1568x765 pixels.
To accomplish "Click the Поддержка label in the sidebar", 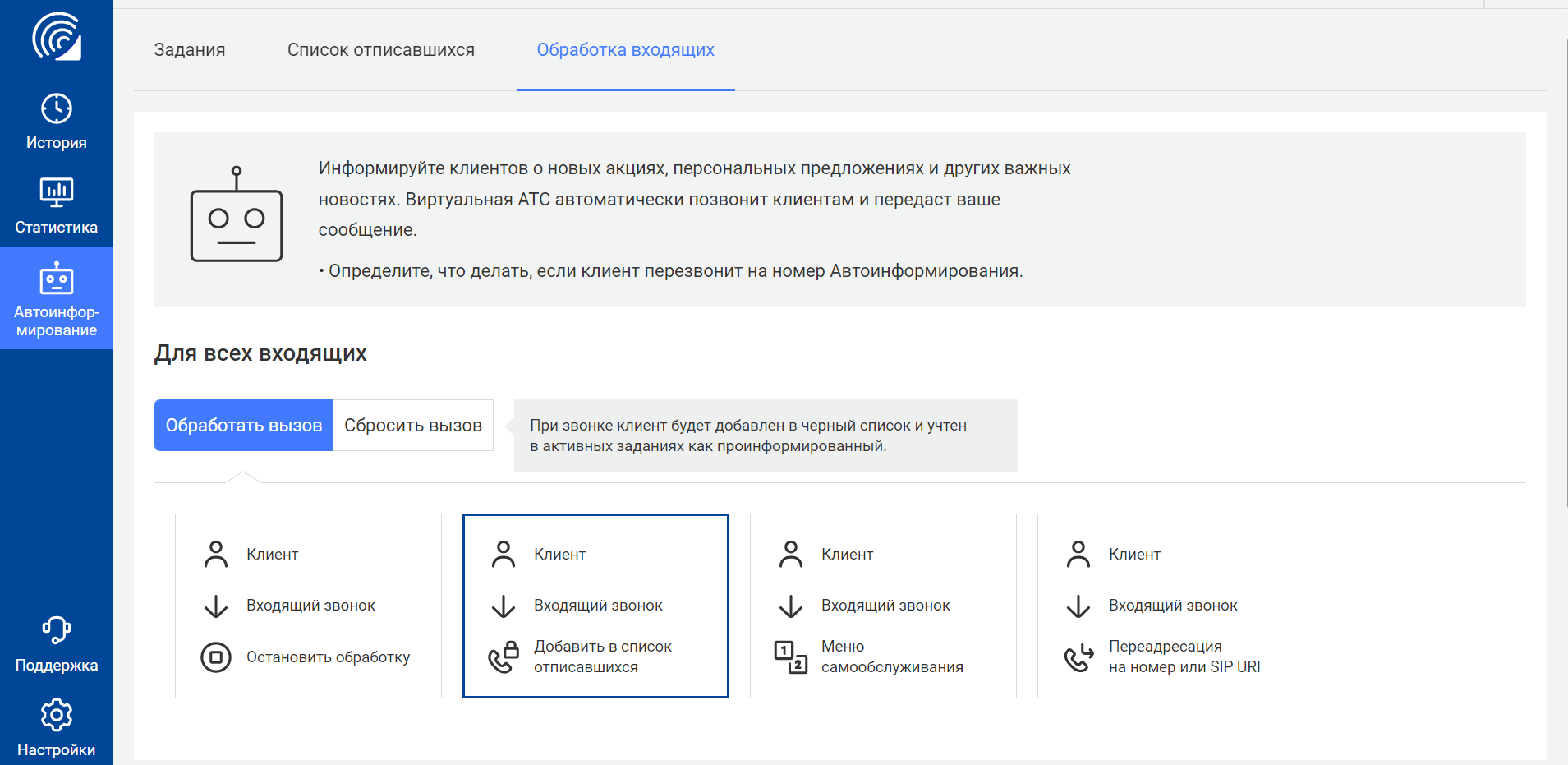I will [57, 666].
